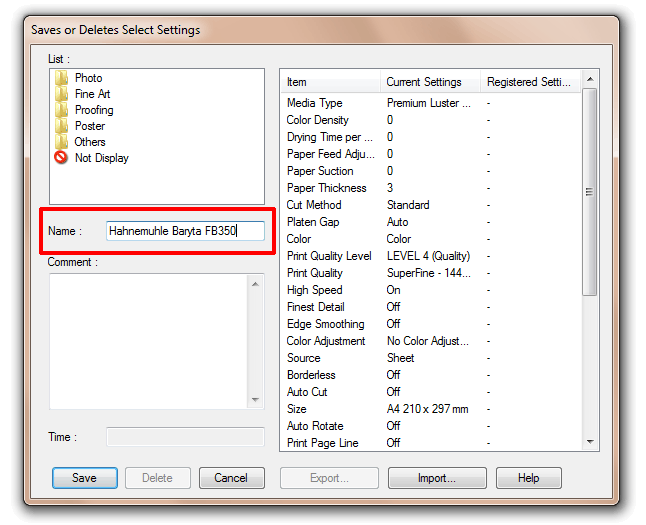The height and width of the screenshot is (525, 646).
Task: Select the Auto Rotate row
Action: pyautogui.click(x=431, y=426)
